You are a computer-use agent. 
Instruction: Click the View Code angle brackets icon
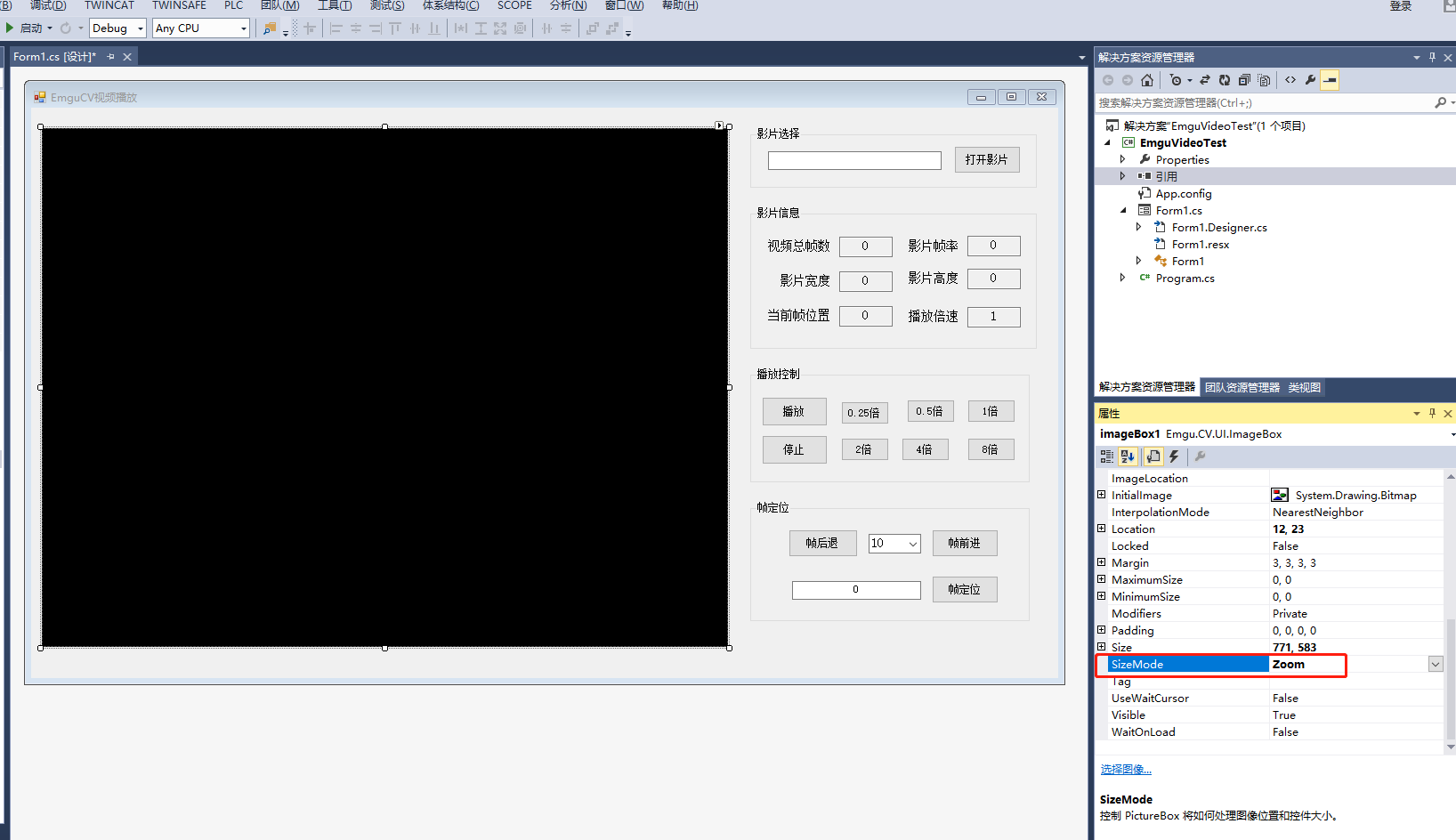coord(1290,80)
